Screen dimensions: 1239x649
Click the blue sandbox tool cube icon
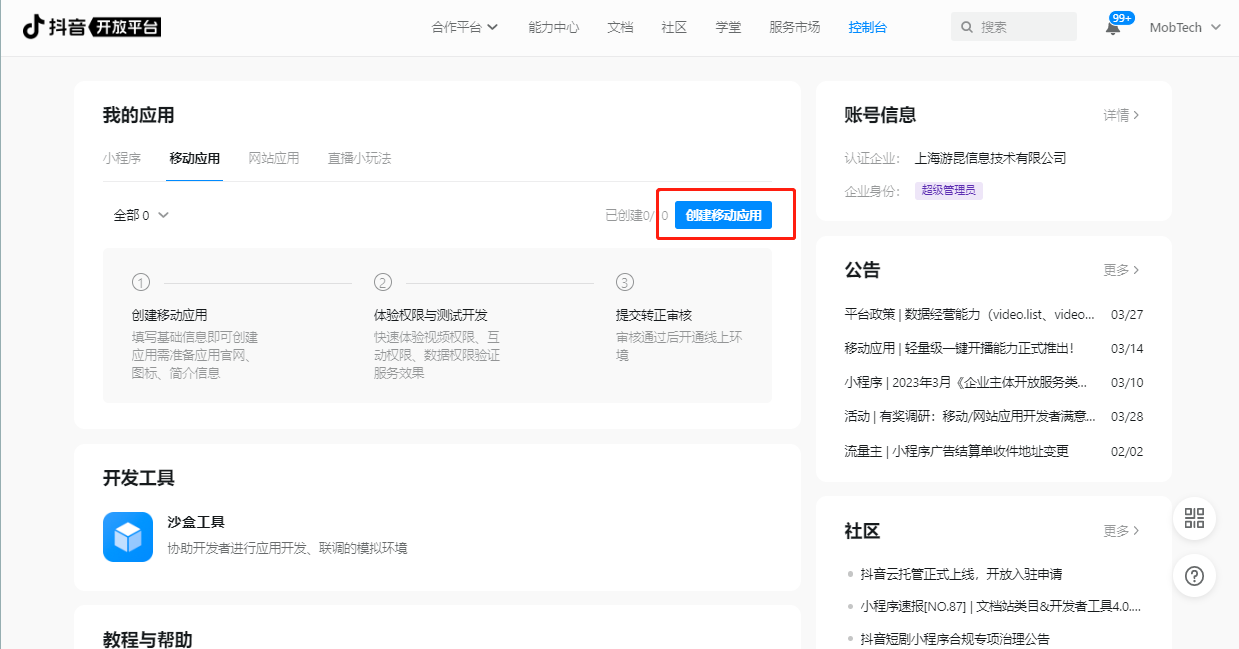tap(128, 537)
